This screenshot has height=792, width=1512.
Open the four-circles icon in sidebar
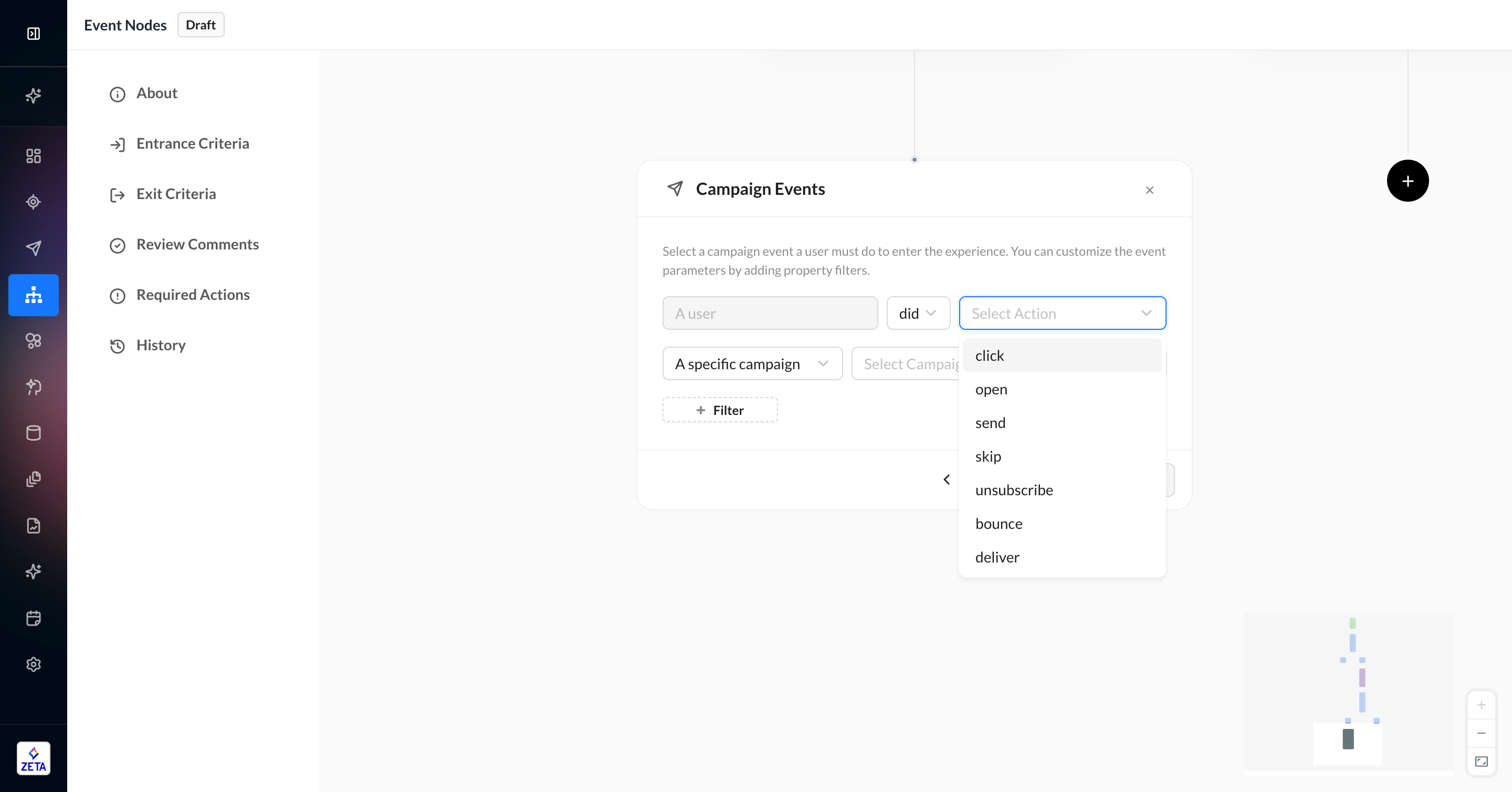click(x=34, y=340)
